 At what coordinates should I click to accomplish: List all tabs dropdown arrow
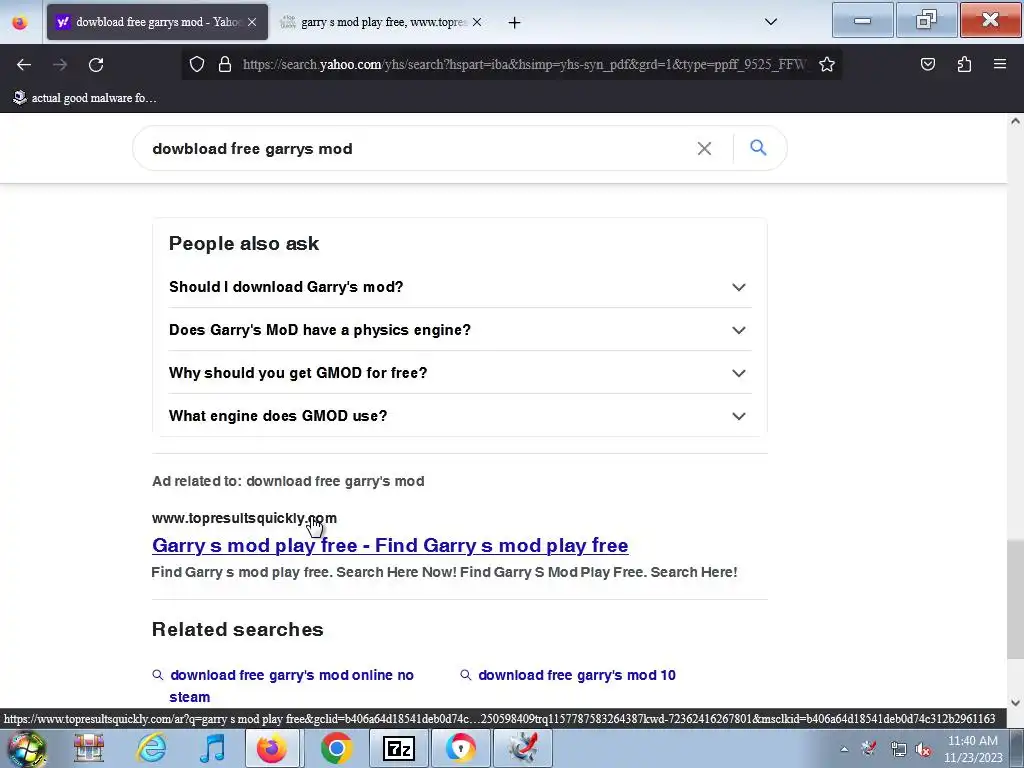click(x=771, y=22)
